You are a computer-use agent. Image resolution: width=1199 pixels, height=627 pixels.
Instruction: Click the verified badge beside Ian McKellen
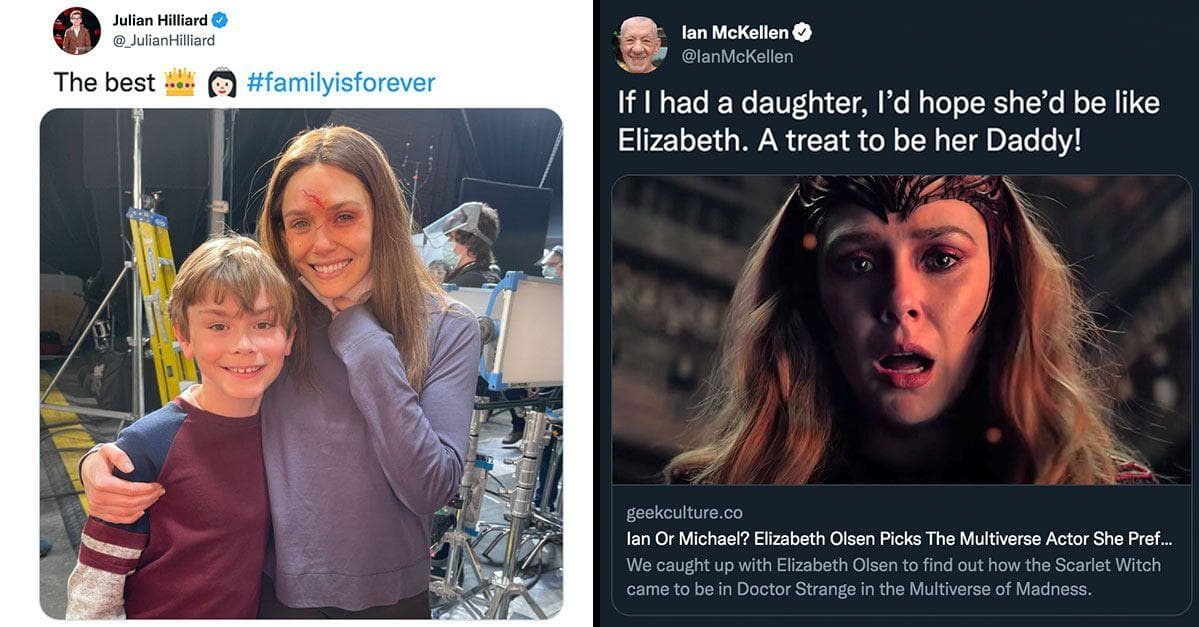tap(802, 32)
